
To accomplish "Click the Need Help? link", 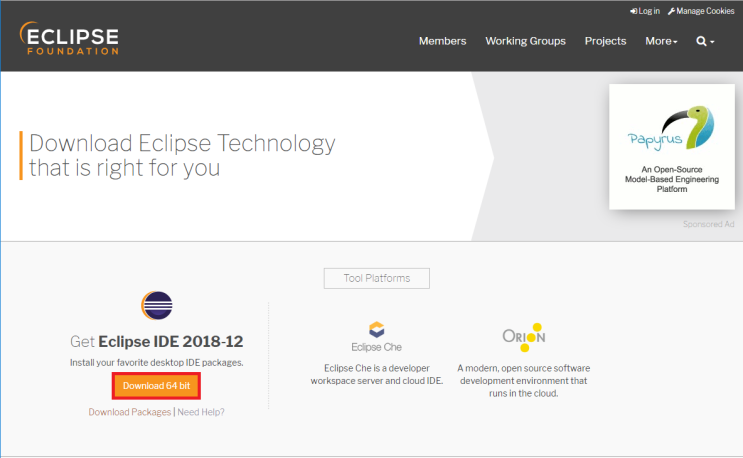I will 201,412.
